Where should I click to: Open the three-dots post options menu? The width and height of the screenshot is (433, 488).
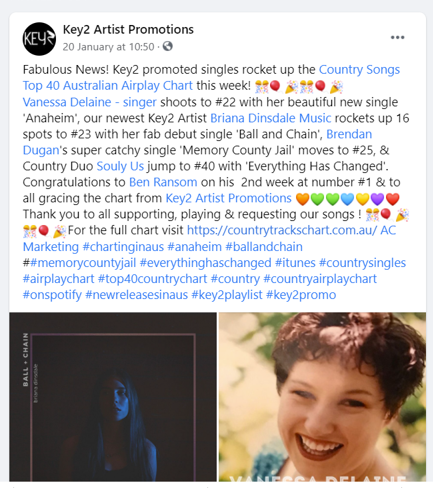click(x=397, y=37)
